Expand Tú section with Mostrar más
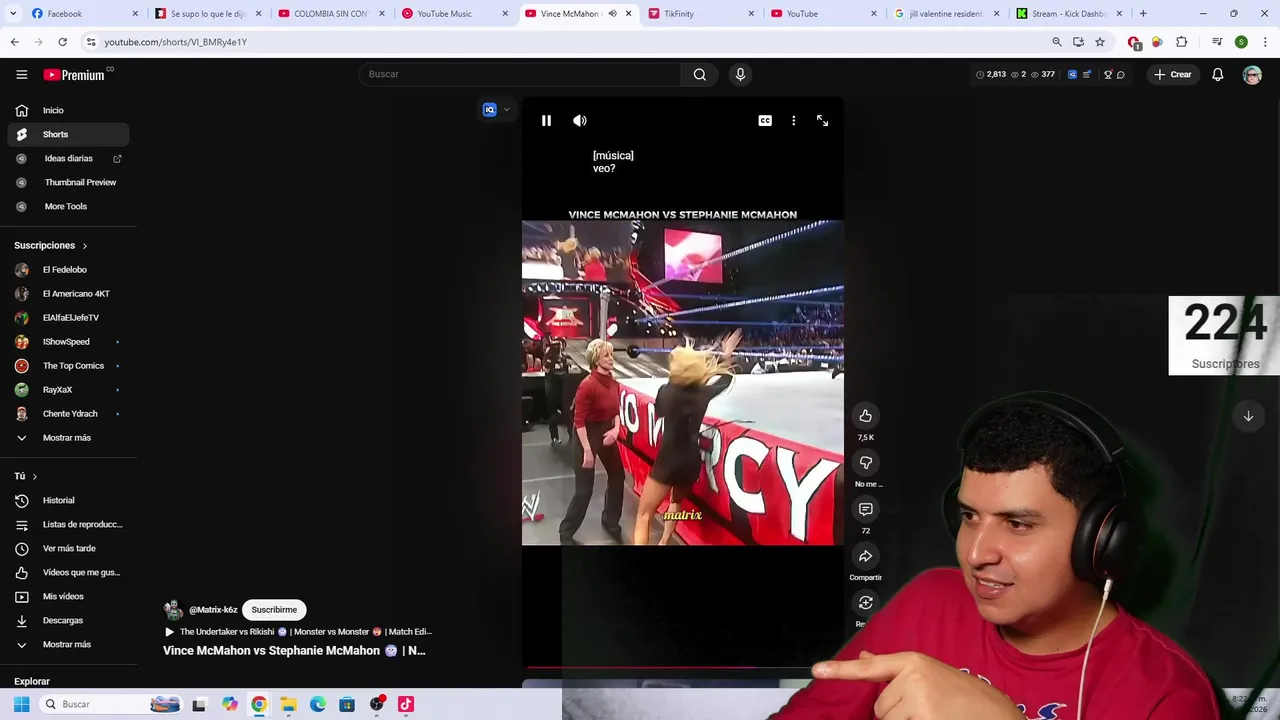This screenshot has width=1280, height=720. click(x=68, y=644)
